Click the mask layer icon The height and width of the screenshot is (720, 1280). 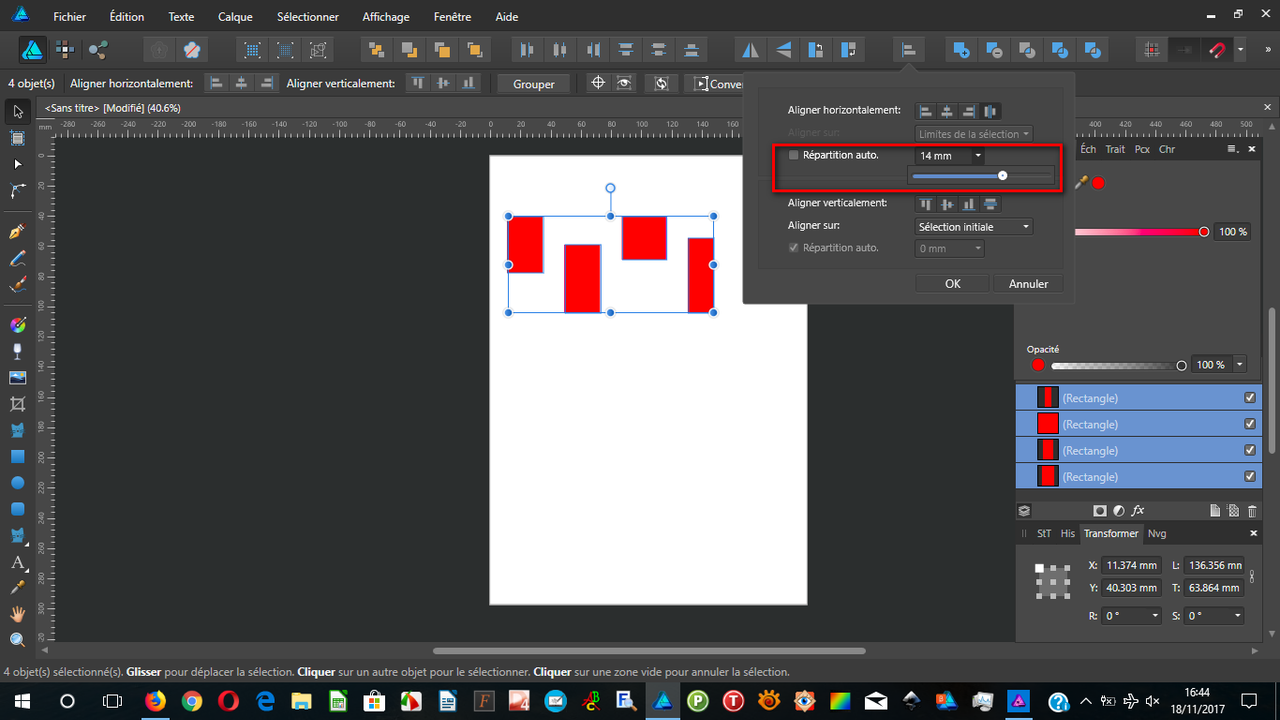point(1100,510)
